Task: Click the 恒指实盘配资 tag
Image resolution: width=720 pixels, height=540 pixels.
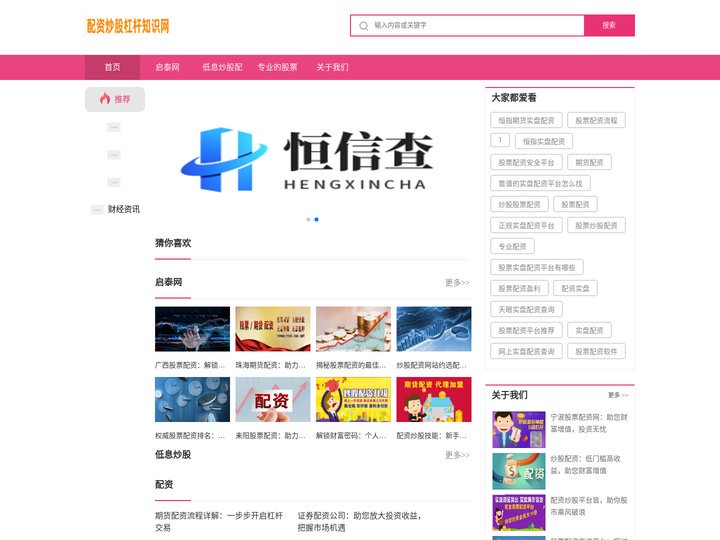Action: coord(544,141)
